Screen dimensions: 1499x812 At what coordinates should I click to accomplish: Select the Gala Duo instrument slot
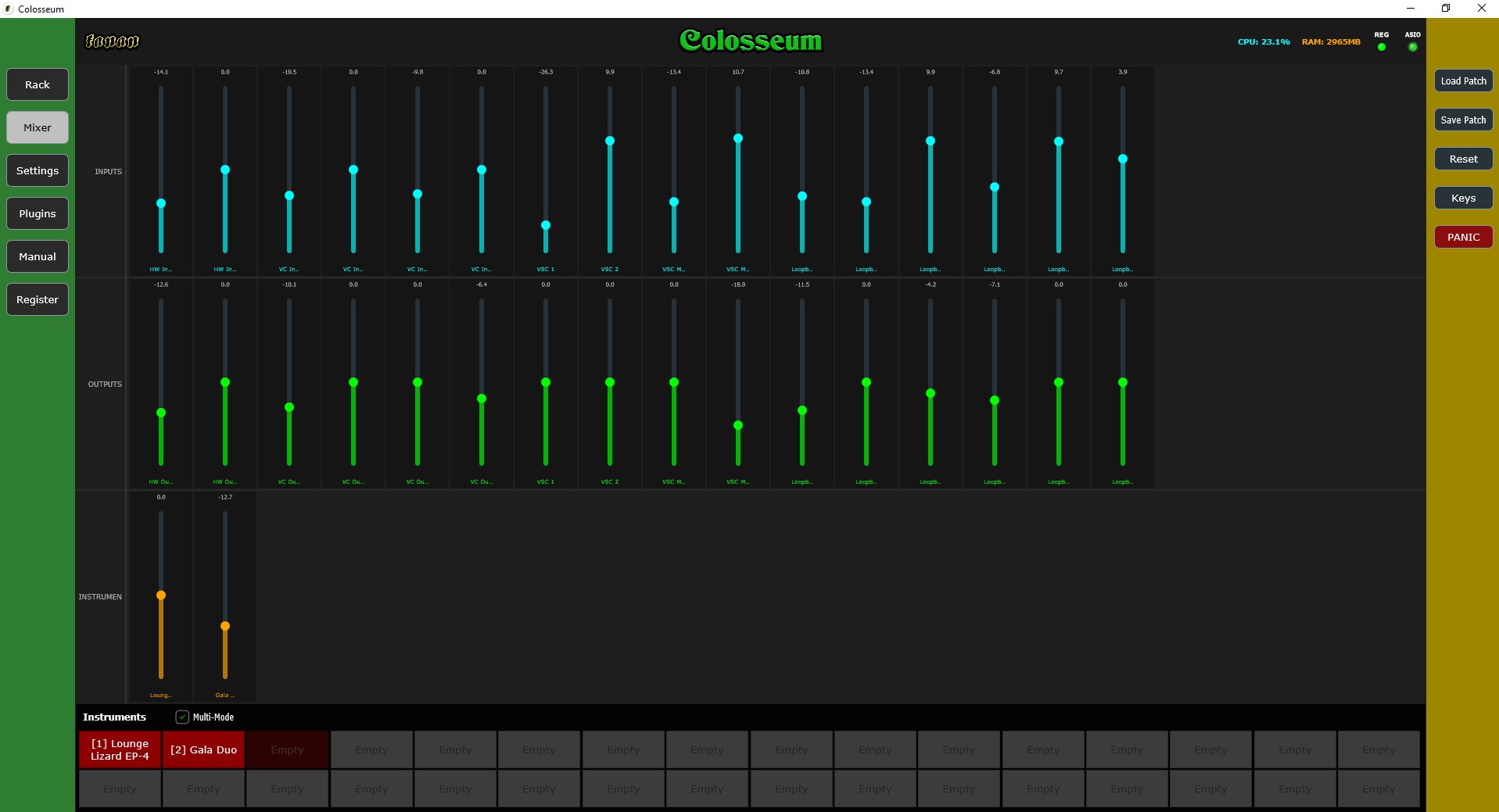(x=203, y=749)
